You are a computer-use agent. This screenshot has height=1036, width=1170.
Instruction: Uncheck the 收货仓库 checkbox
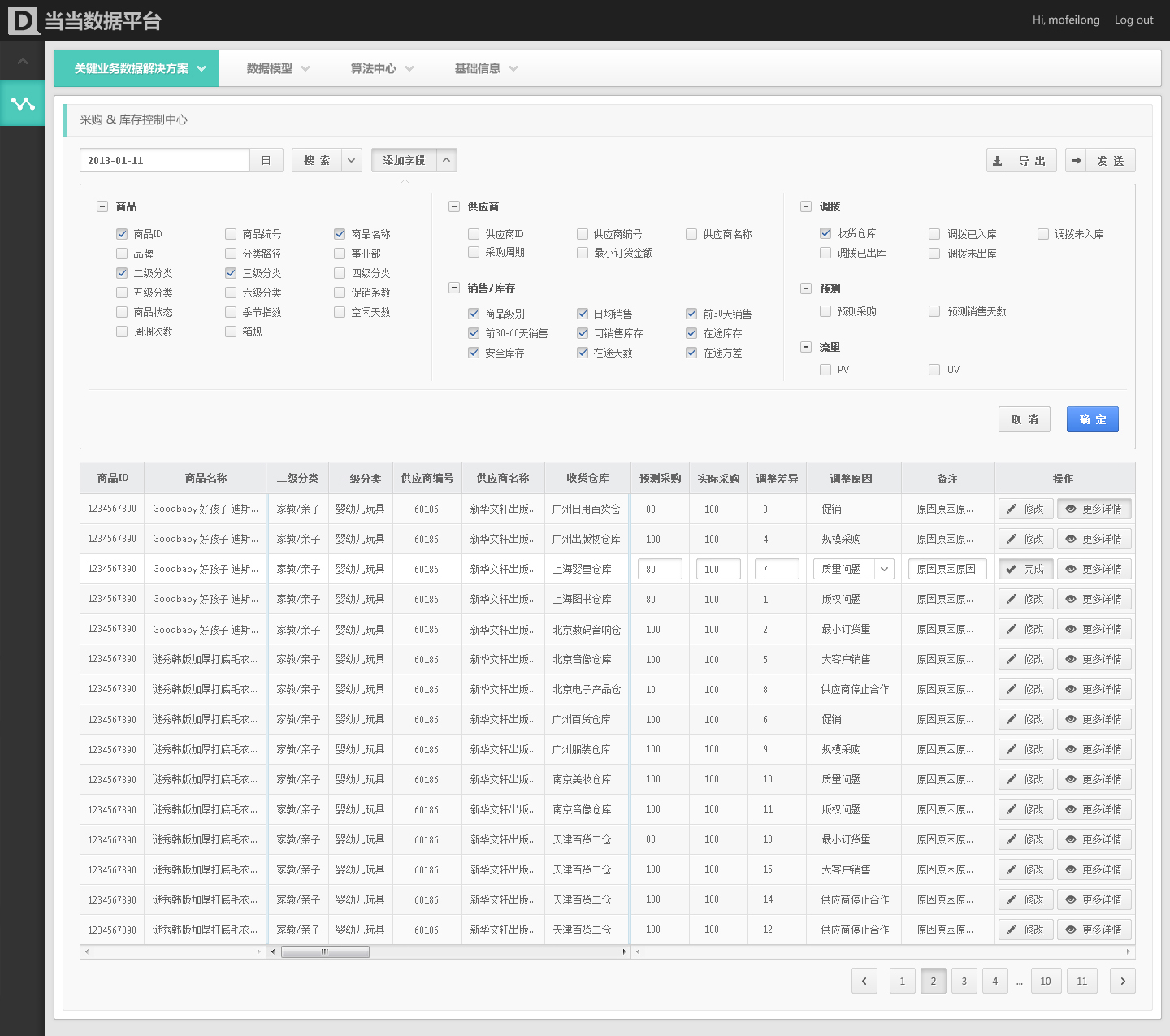pyautogui.click(x=825, y=233)
